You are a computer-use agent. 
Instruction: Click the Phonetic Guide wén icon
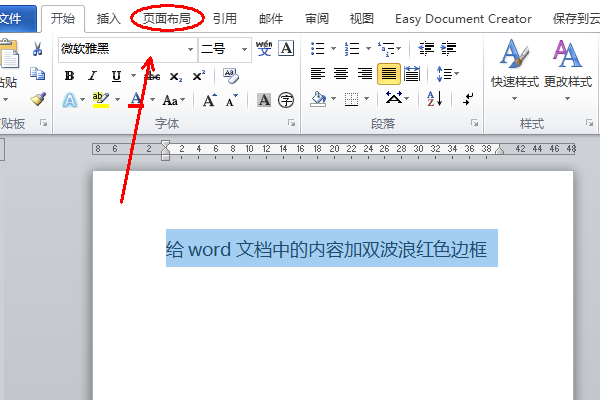click(264, 48)
